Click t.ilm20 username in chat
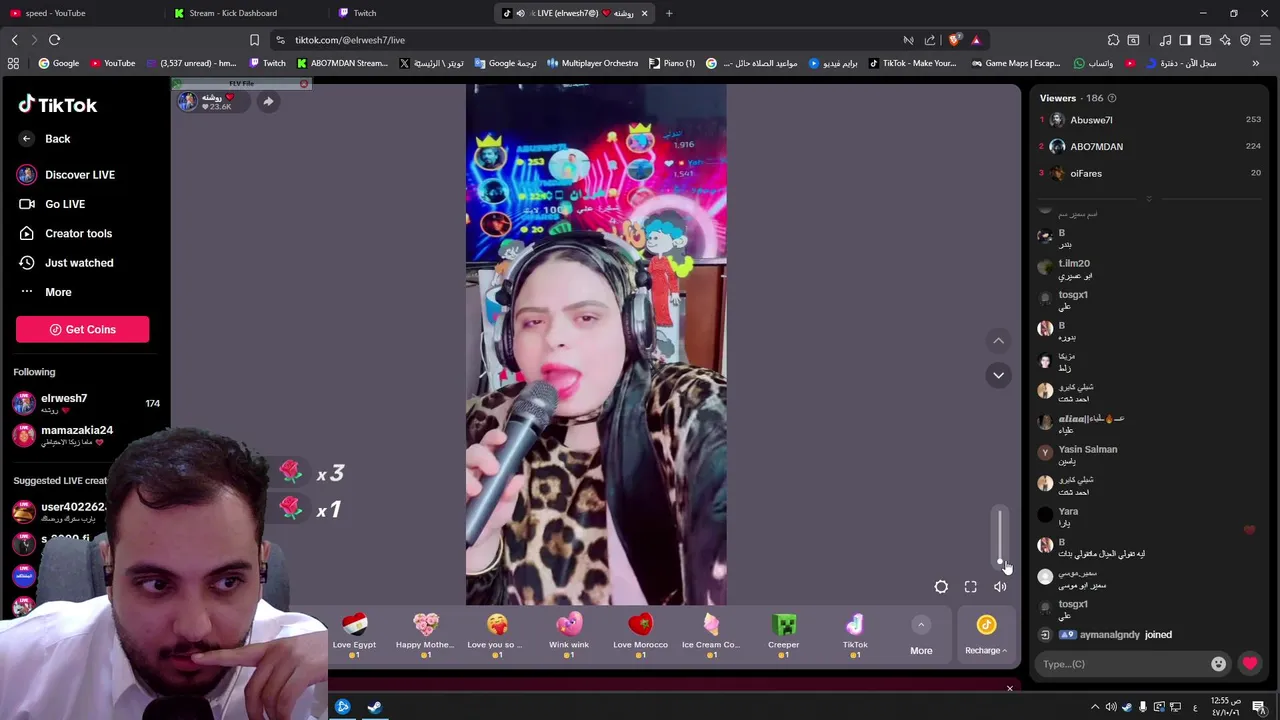Screen dimensions: 1280x720 [x=1074, y=264]
